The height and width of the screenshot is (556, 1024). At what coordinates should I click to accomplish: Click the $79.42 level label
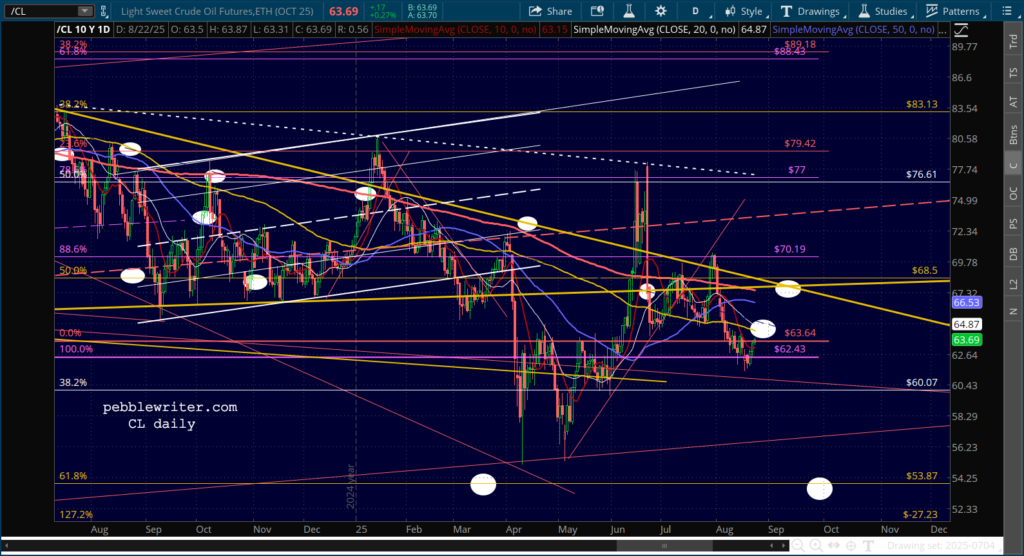click(x=800, y=143)
